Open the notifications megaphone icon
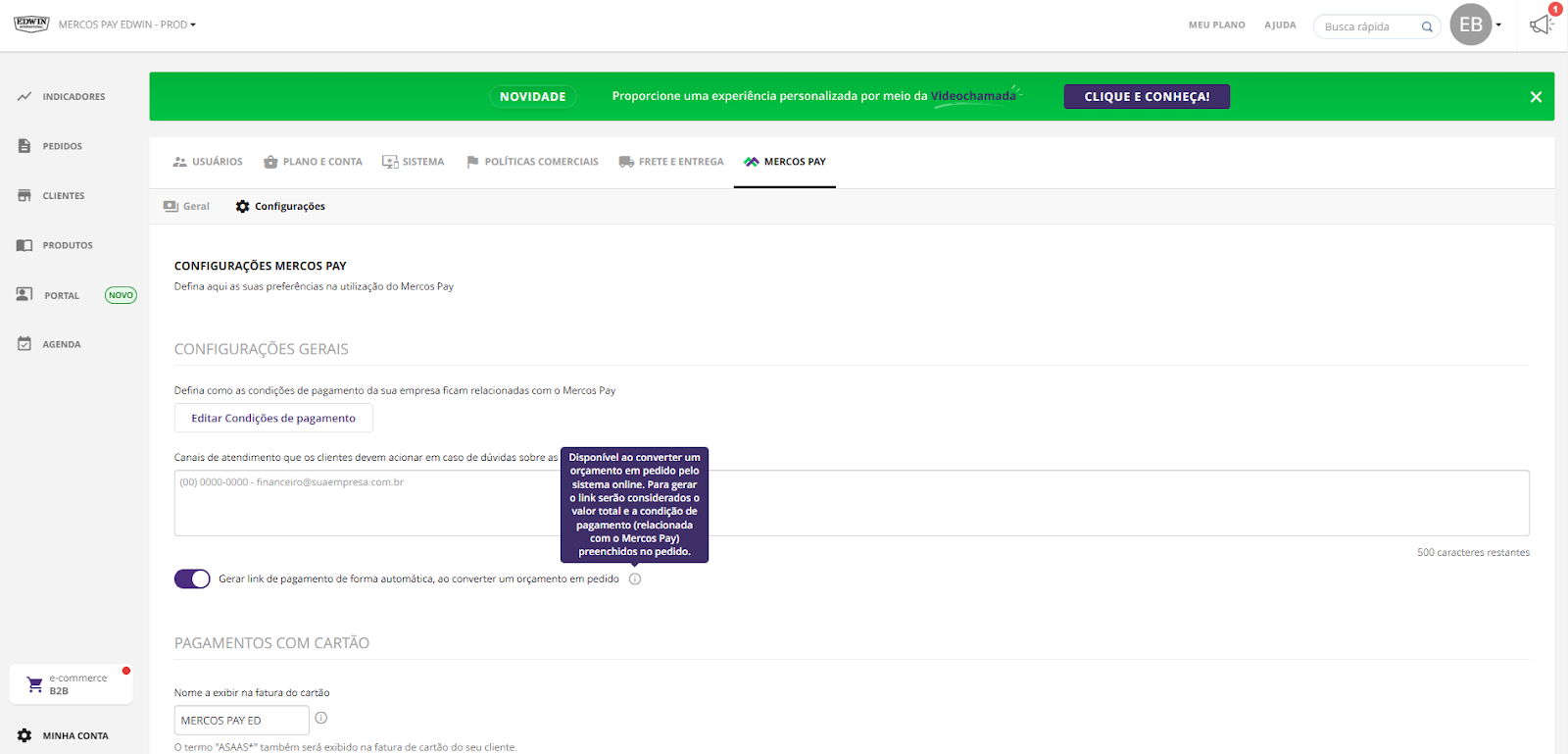1568x754 pixels. click(x=1542, y=25)
